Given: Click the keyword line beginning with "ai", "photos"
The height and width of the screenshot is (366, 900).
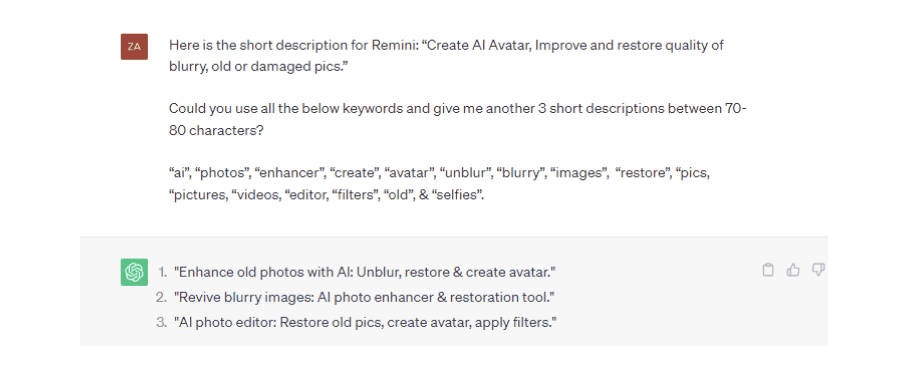Looking at the screenshot, I should point(439,173).
